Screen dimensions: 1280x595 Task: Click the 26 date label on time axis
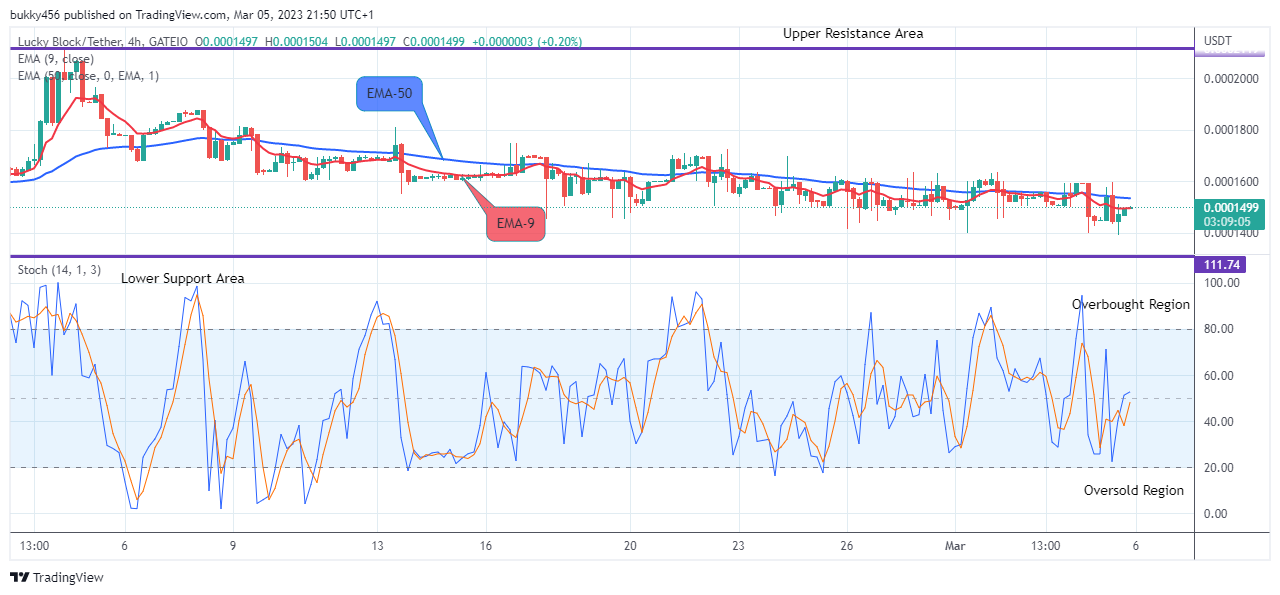click(x=846, y=546)
